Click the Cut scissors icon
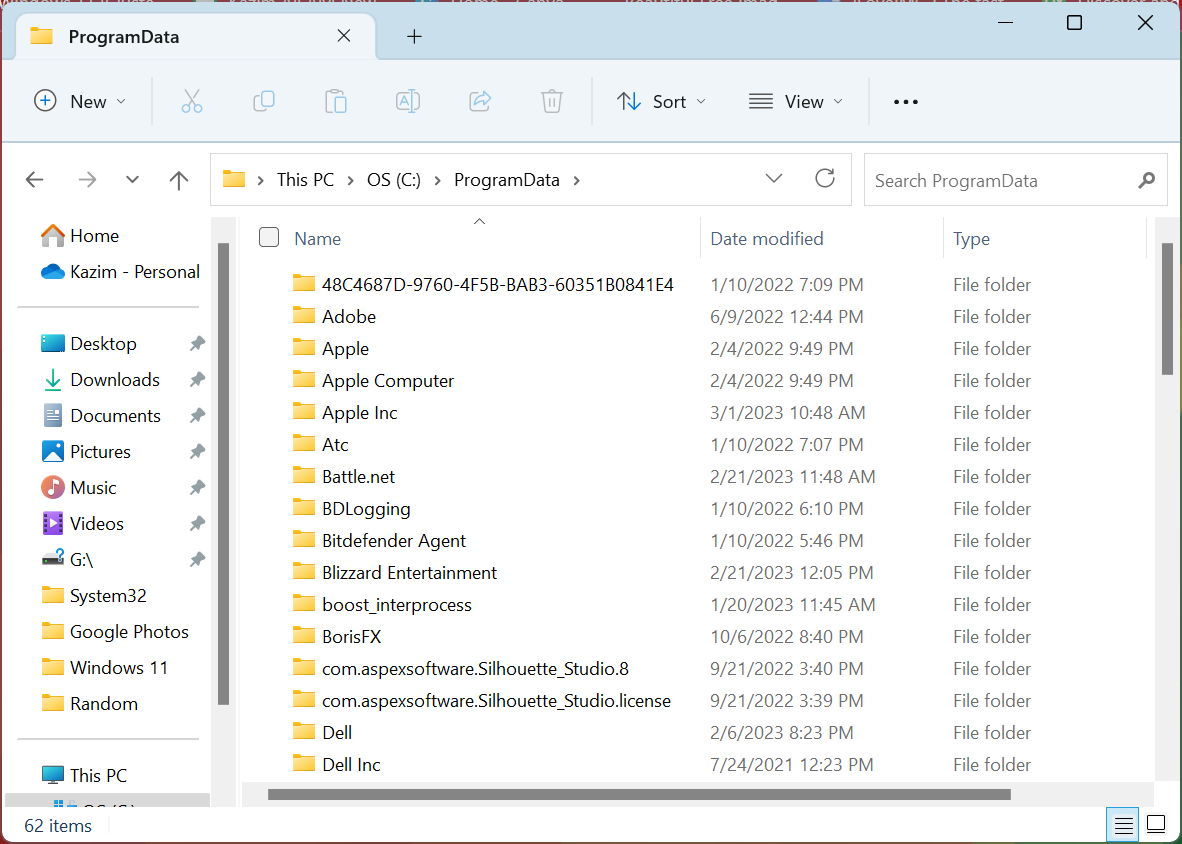This screenshot has height=844, width=1182. [191, 101]
